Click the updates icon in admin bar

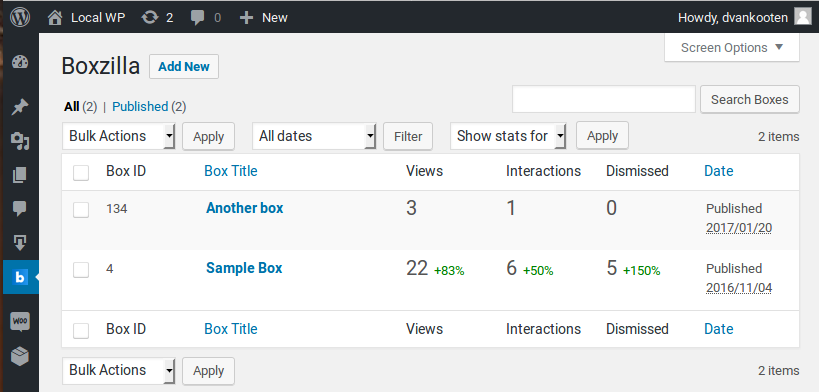(149, 17)
